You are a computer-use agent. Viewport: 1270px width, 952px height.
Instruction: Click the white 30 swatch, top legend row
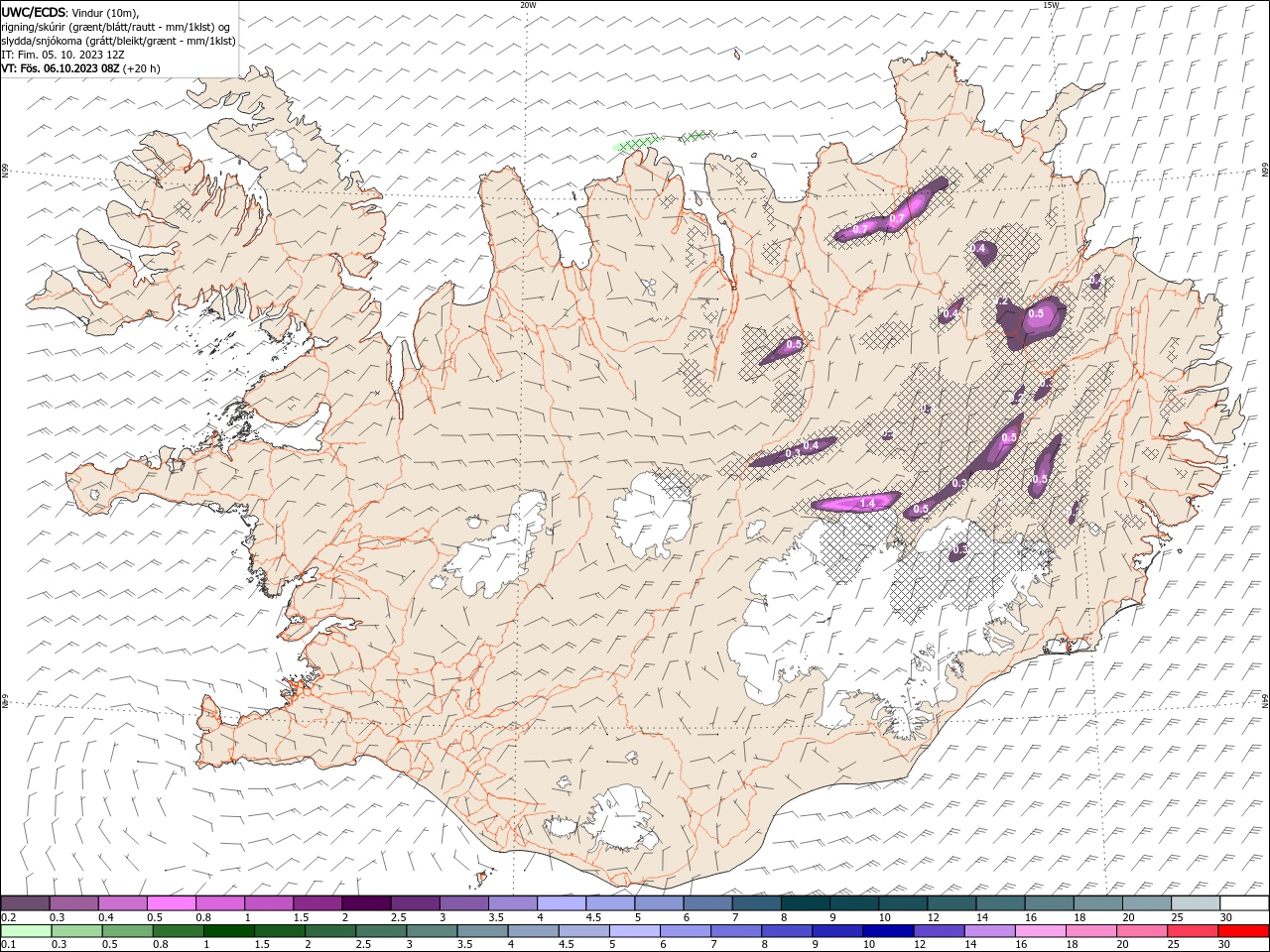(x=1244, y=903)
